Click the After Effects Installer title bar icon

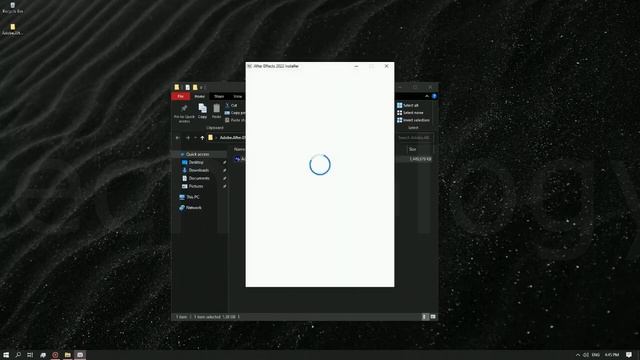[249, 66]
